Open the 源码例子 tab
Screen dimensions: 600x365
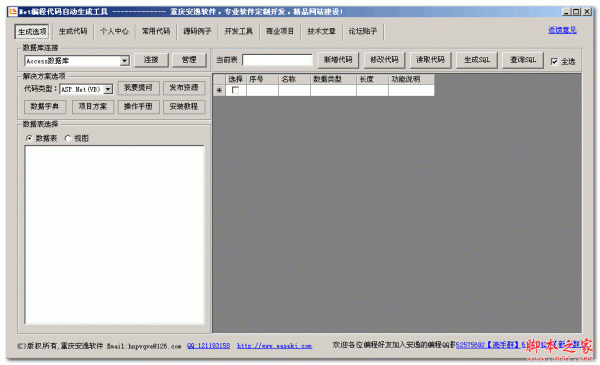point(197,31)
